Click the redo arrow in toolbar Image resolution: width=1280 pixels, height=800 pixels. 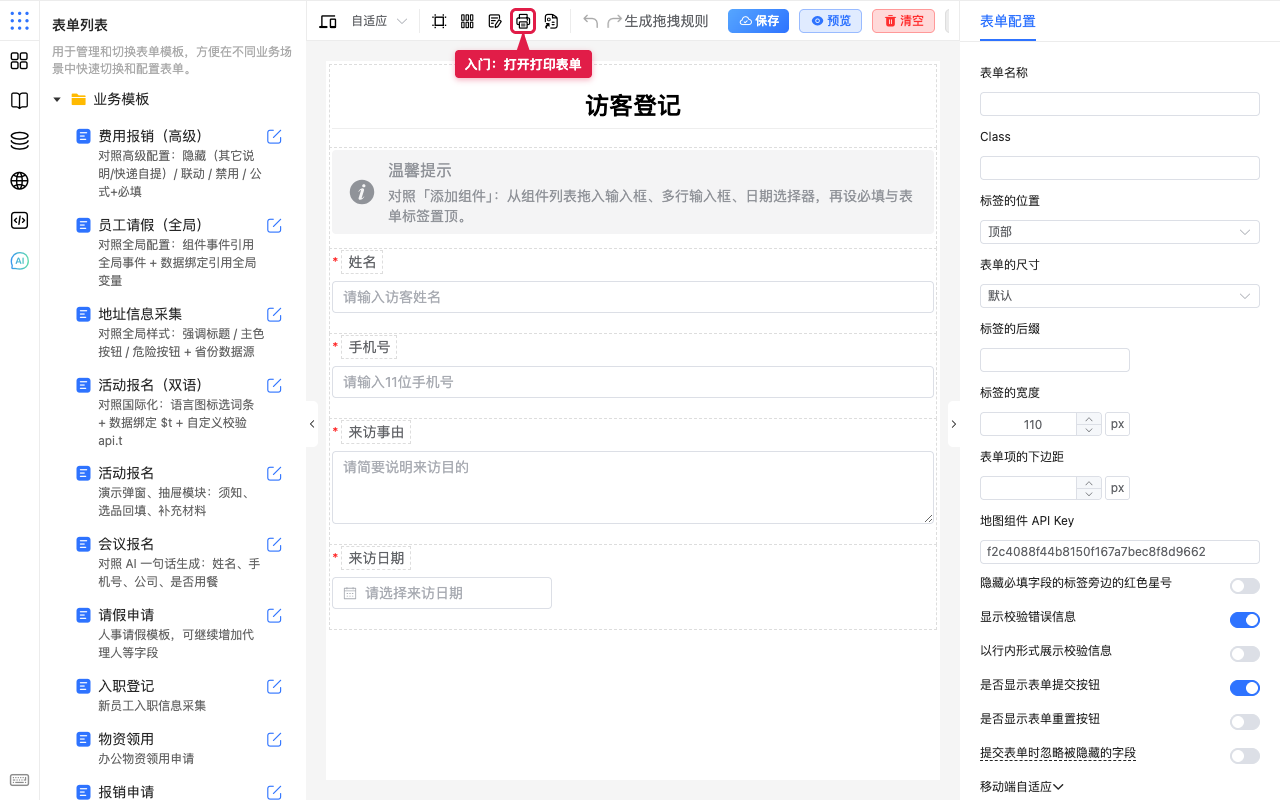pyautogui.click(x=614, y=21)
